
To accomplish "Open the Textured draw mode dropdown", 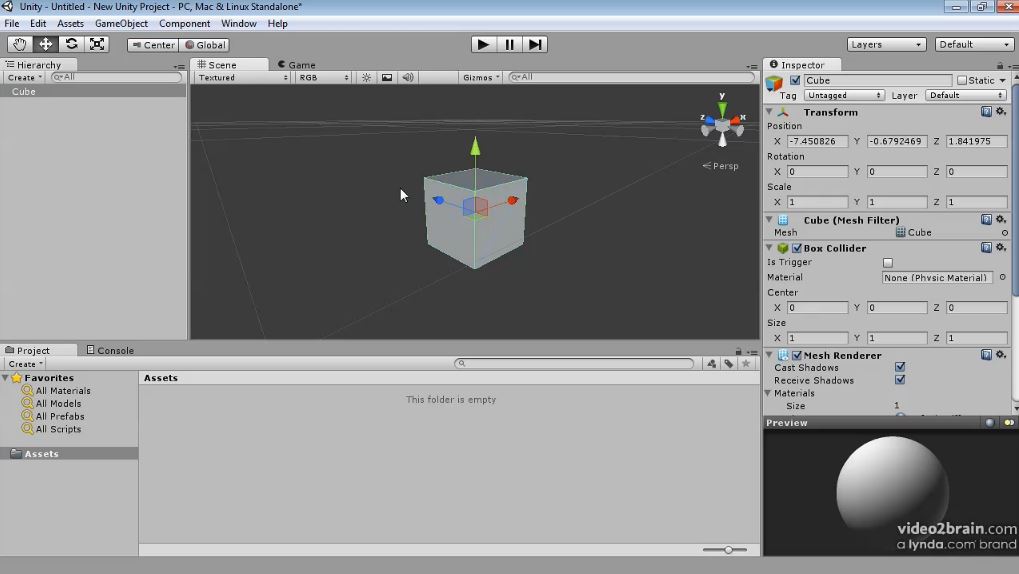I will pyautogui.click(x=242, y=77).
